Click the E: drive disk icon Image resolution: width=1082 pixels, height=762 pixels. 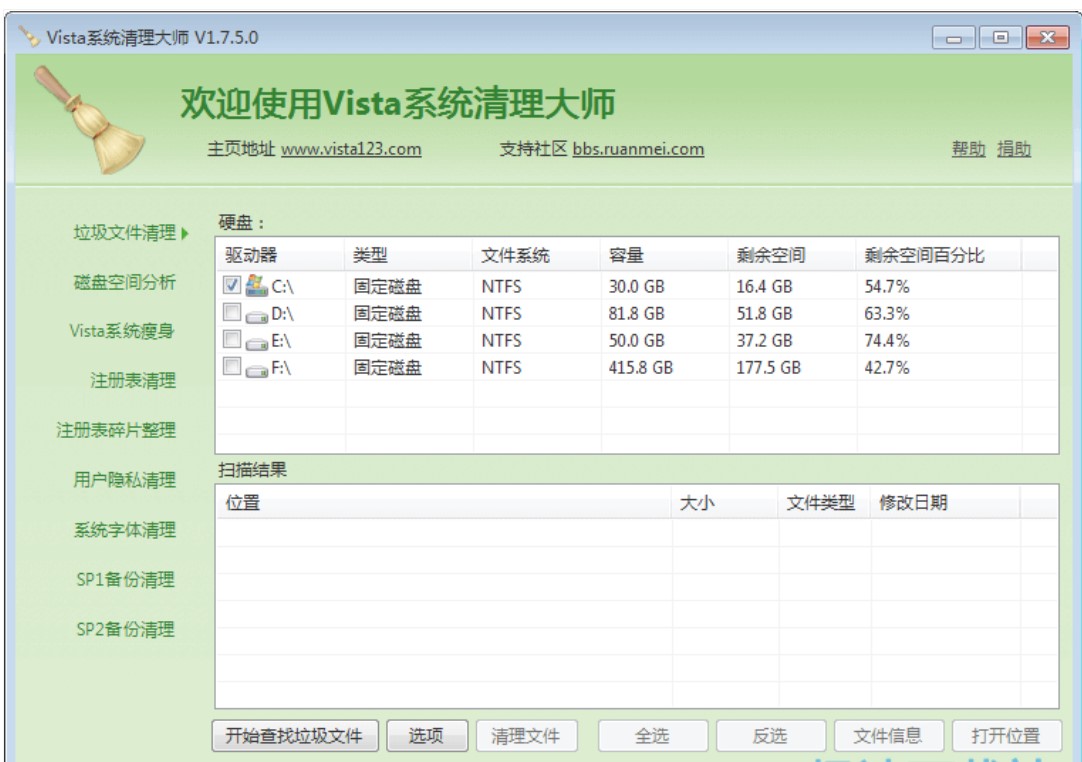tap(257, 341)
